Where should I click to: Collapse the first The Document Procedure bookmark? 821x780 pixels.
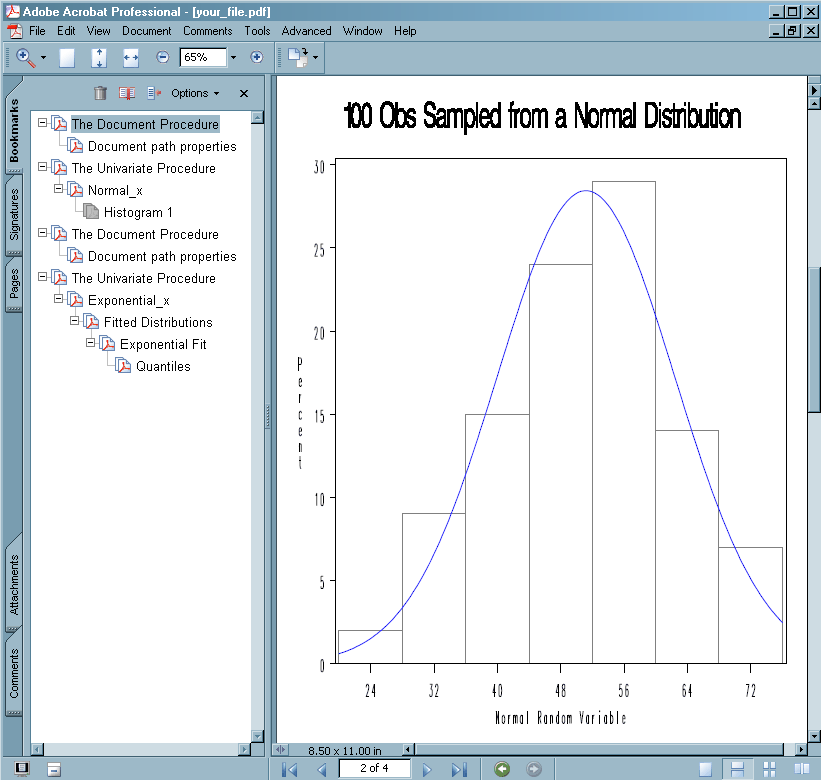[42, 122]
